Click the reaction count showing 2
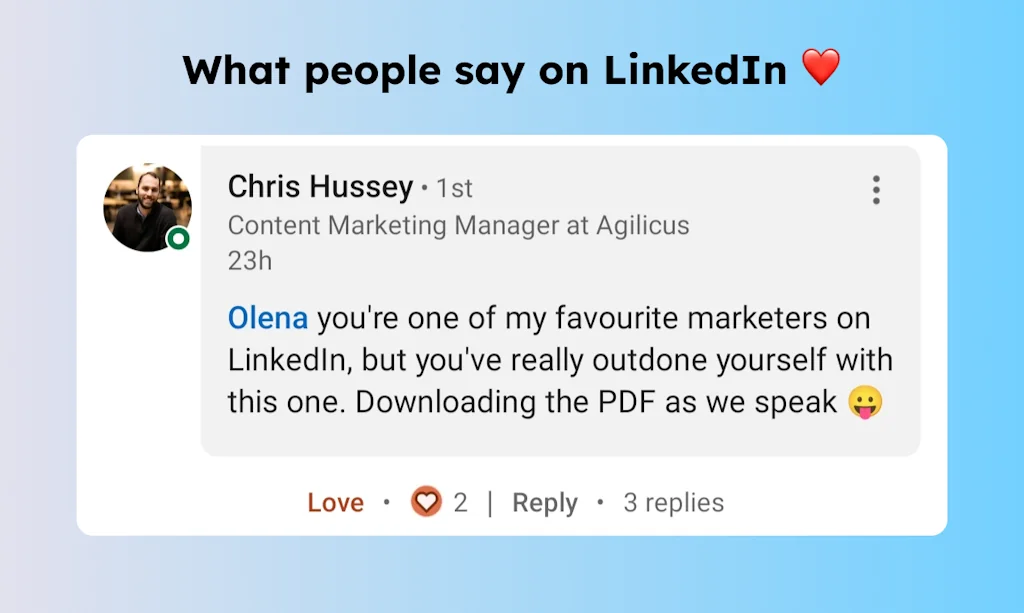Viewport: 1024px width, 613px height. [459, 502]
